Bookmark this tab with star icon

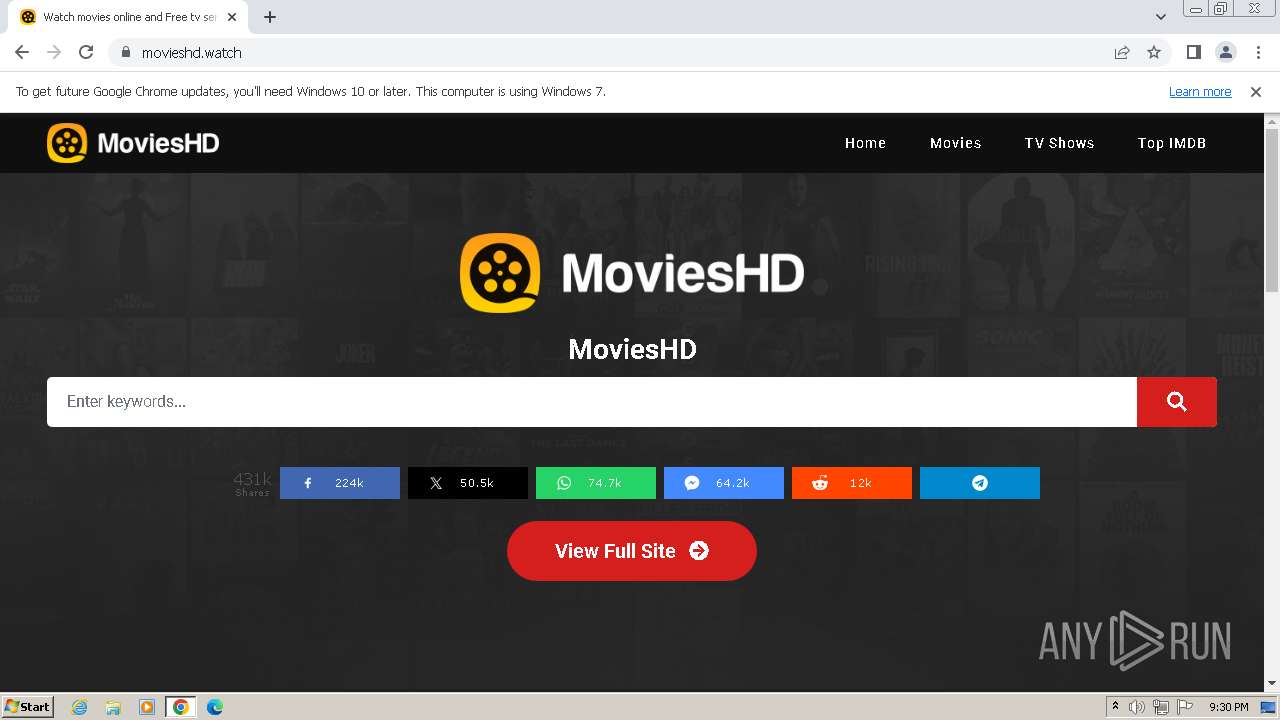click(x=1154, y=52)
